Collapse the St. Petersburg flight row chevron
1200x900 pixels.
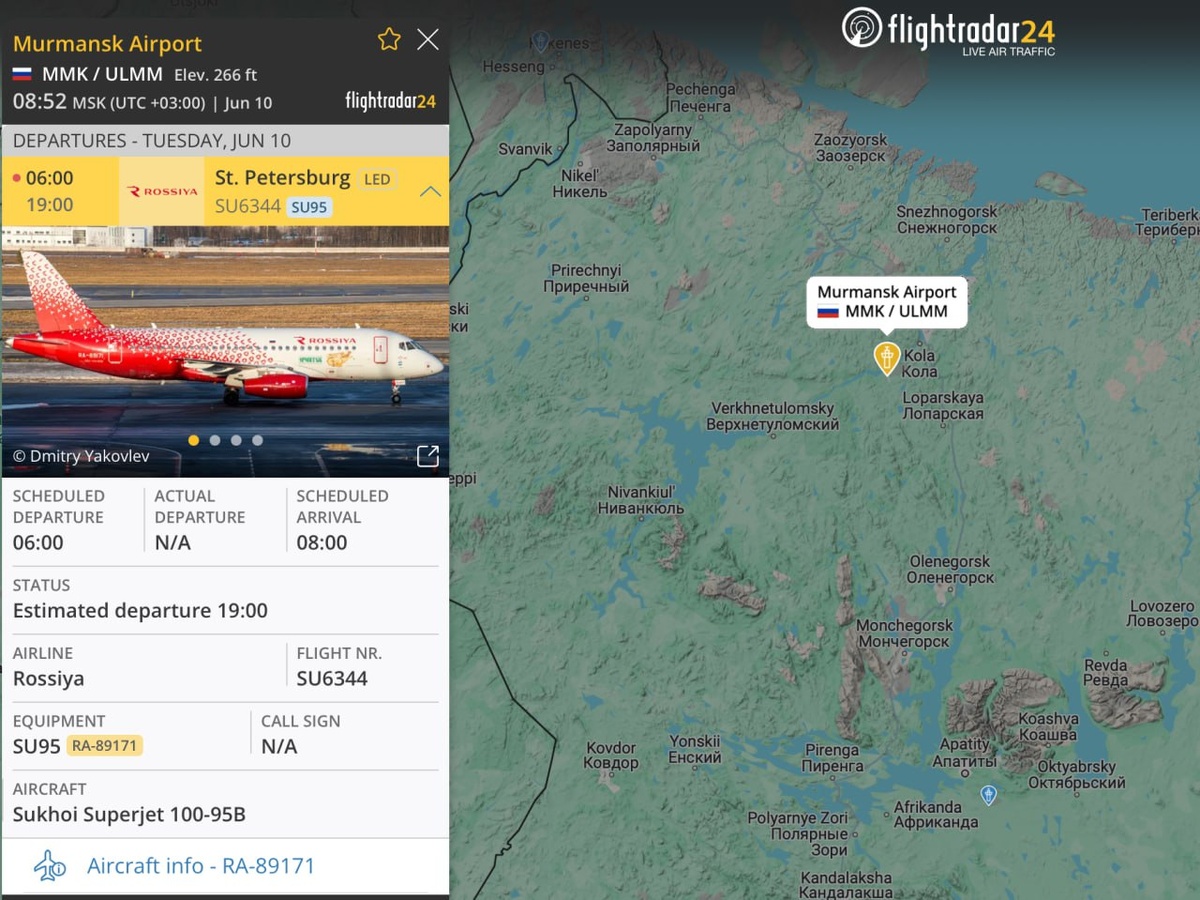(x=430, y=191)
